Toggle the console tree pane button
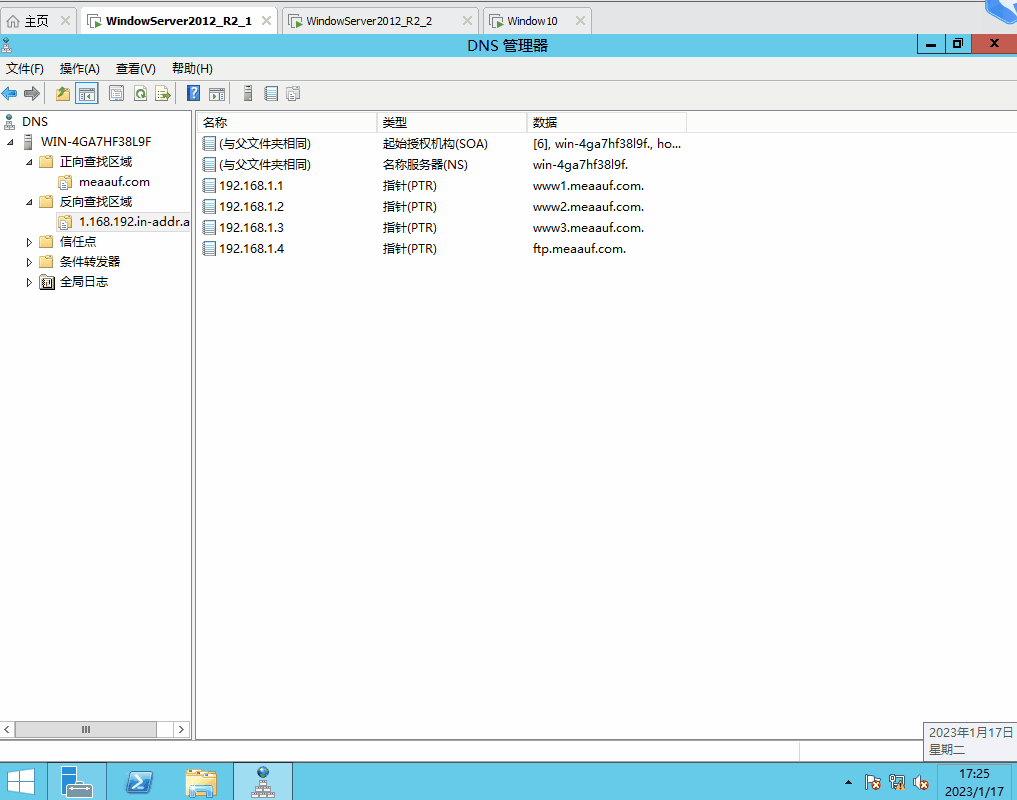 click(87, 93)
